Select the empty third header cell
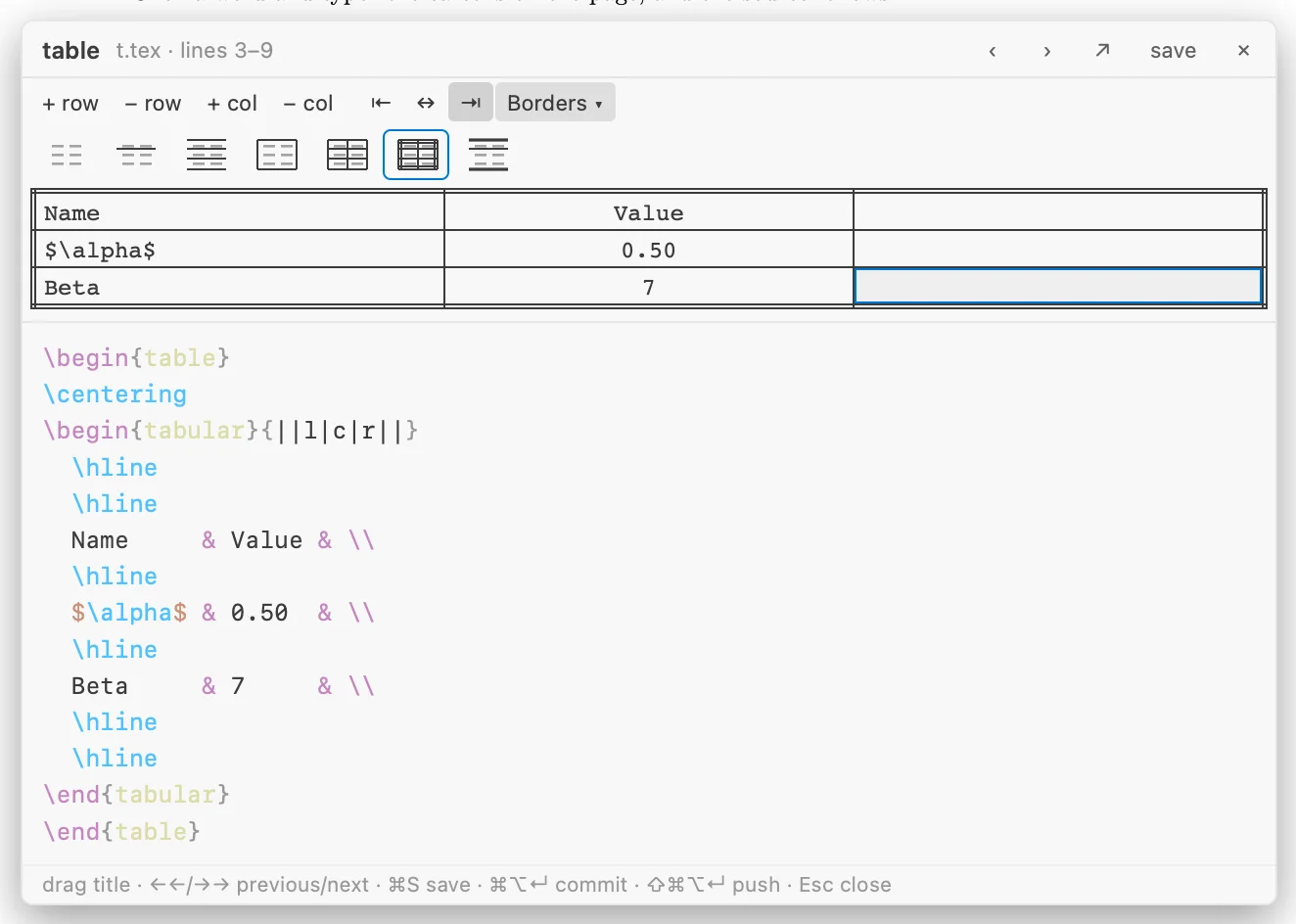This screenshot has height=924, width=1296. coord(1058,212)
